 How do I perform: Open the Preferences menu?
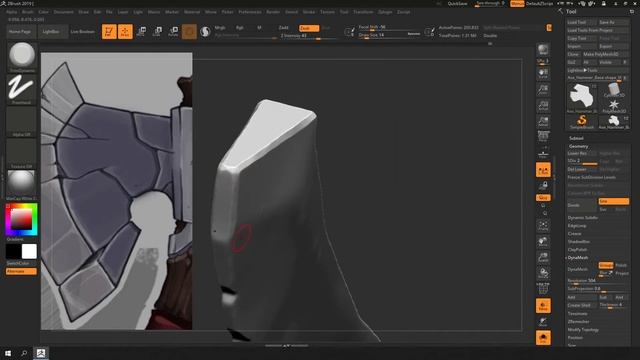(x=250, y=12)
